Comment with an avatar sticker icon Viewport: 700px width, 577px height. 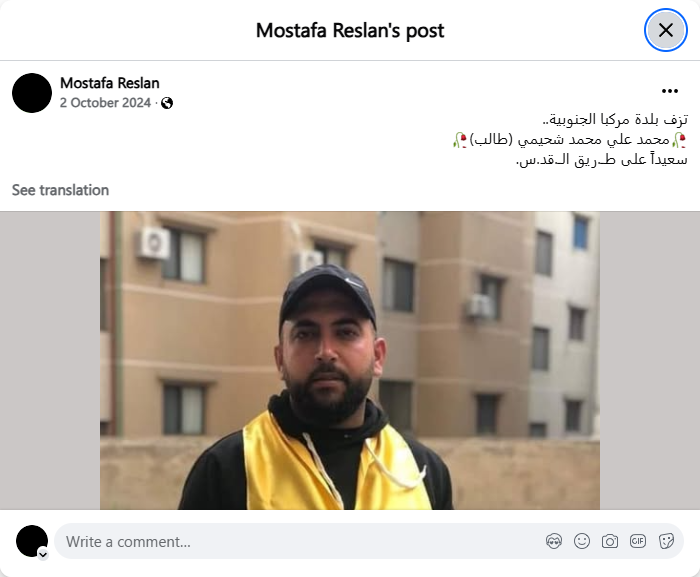pos(554,541)
